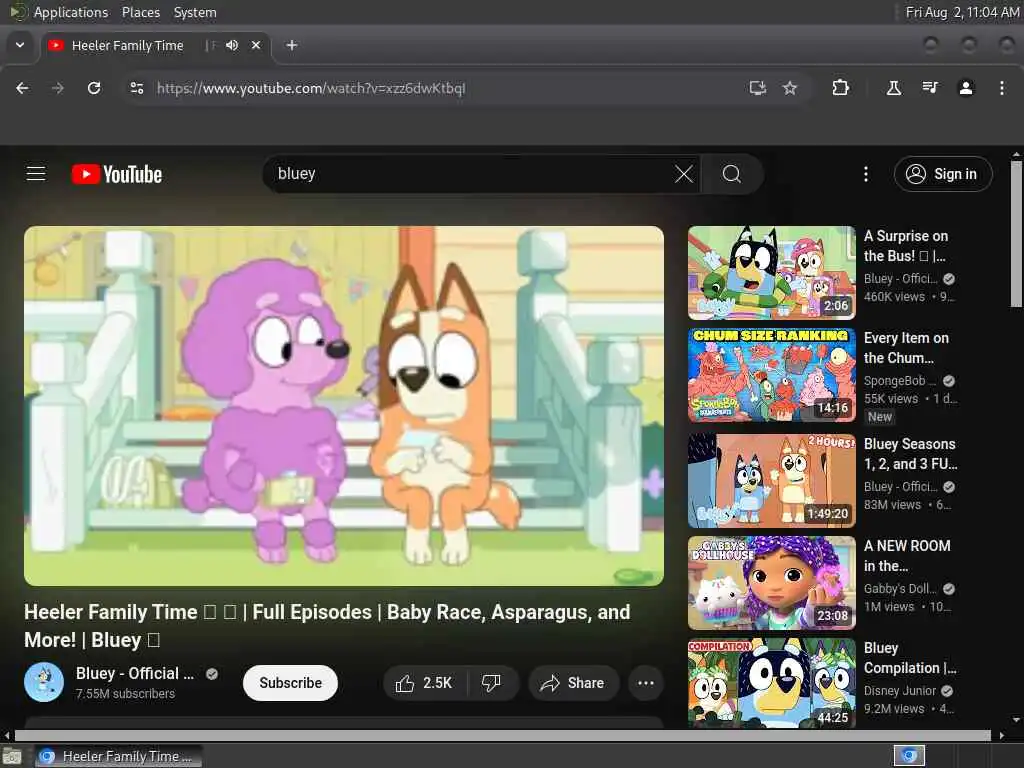
Task: Open Every Item on the Chum title
Action: pos(906,347)
